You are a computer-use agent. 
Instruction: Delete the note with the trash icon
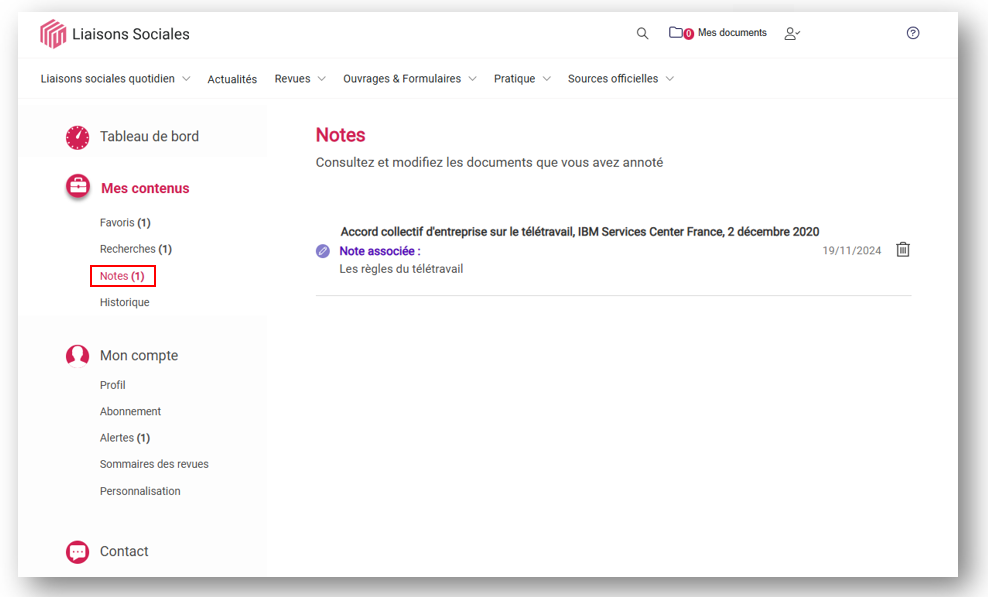(903, 250)
